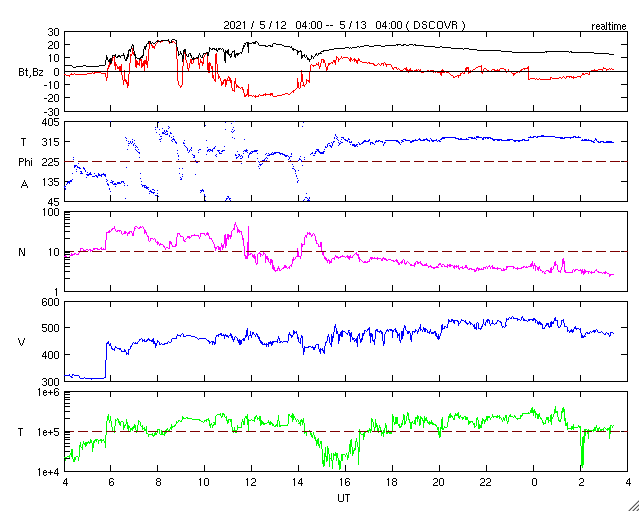Click the '1e+4' temperature tick label
Image resolution: width=640 pixels, height=512 pixels.
click(48, 472)
